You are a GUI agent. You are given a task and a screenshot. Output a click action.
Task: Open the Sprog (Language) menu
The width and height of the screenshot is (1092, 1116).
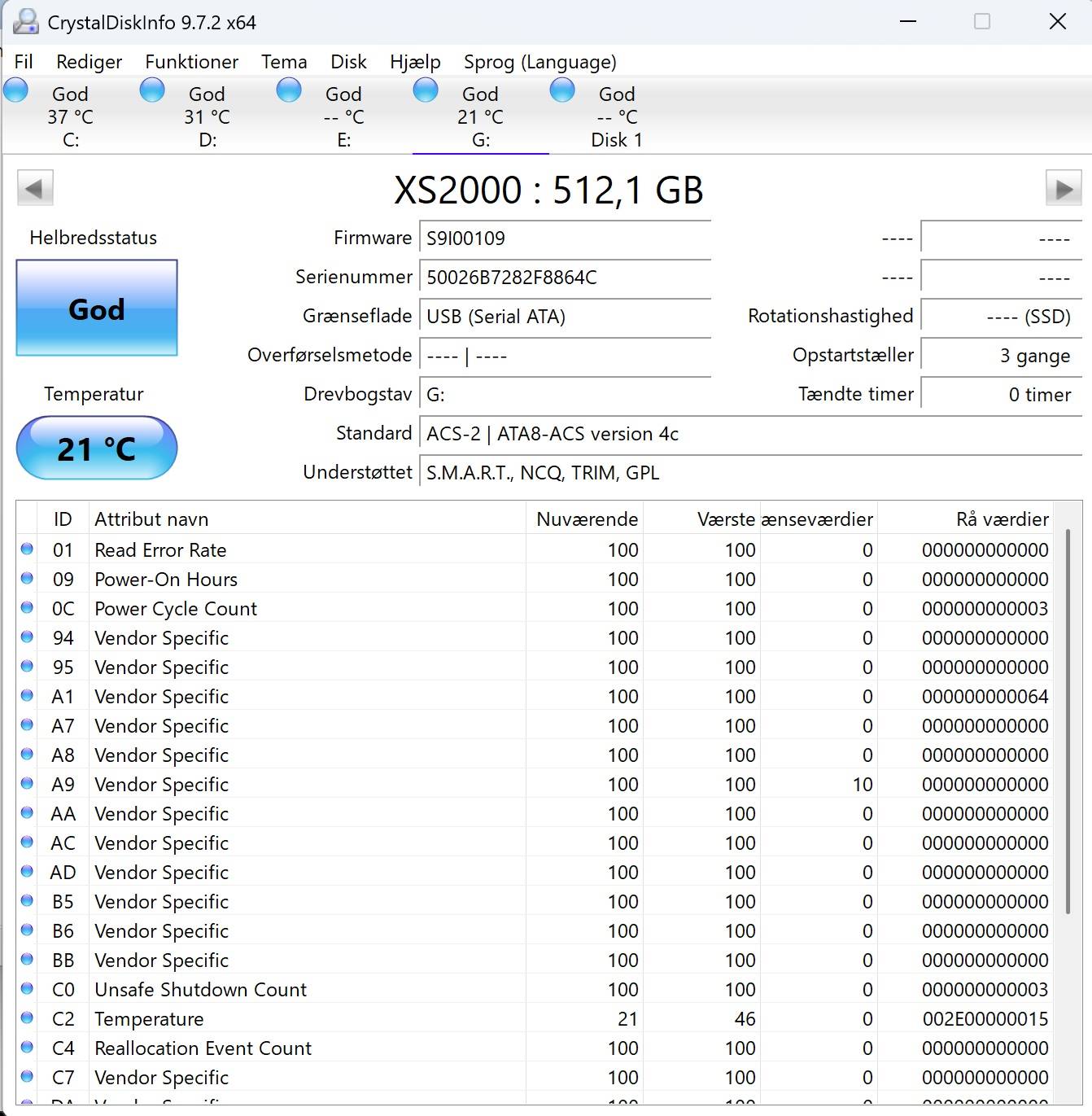540,62
